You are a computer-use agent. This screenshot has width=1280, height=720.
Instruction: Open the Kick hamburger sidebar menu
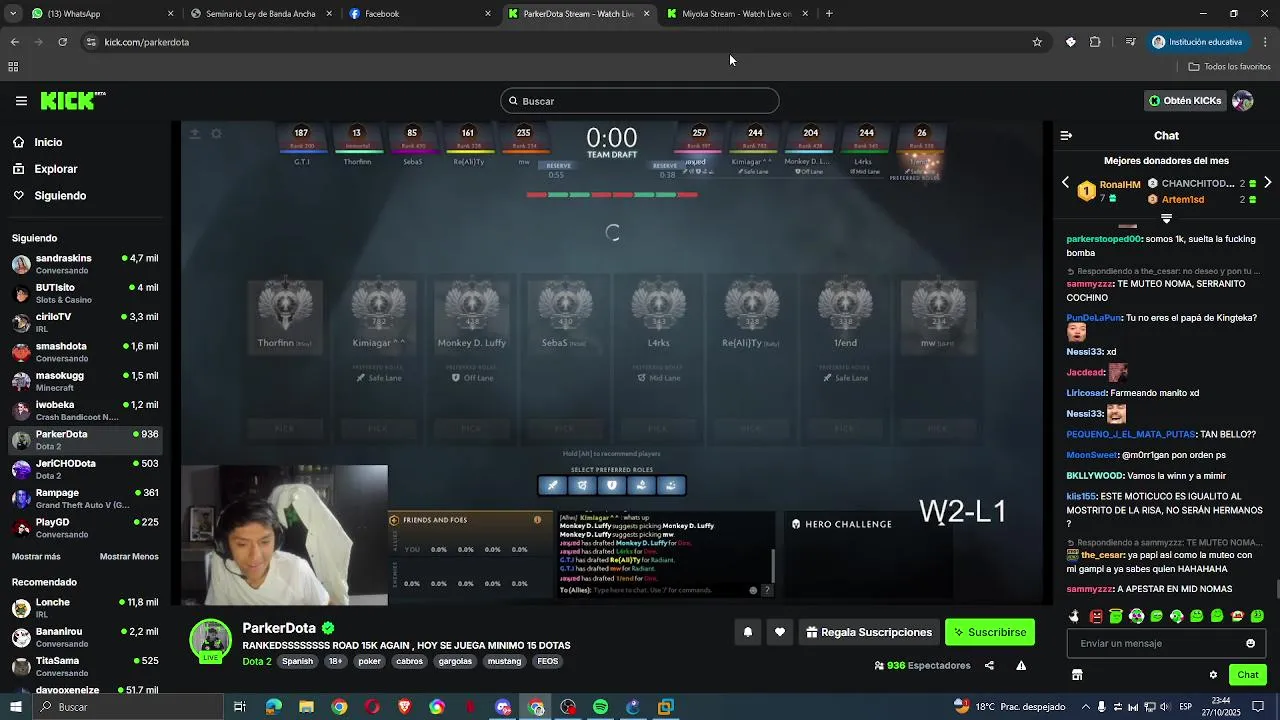pyautogui.click(x=21, y=101)
